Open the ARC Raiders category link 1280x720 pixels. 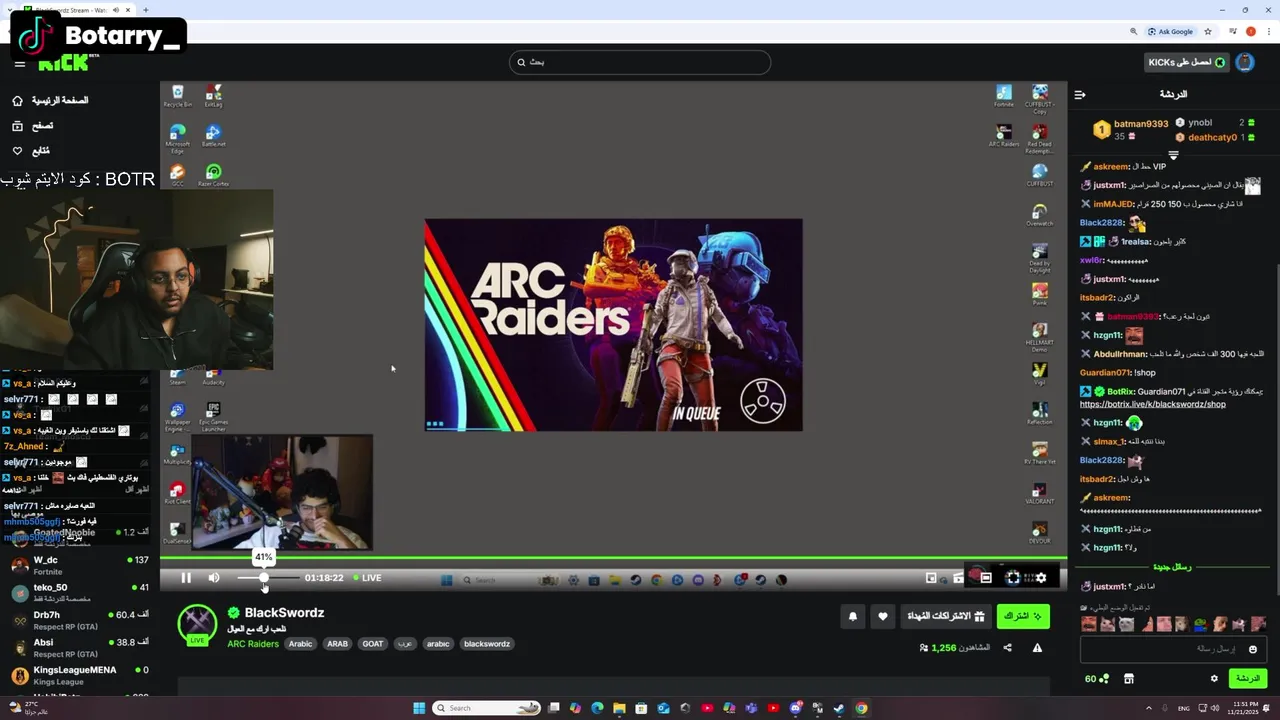tap(253, 644)
